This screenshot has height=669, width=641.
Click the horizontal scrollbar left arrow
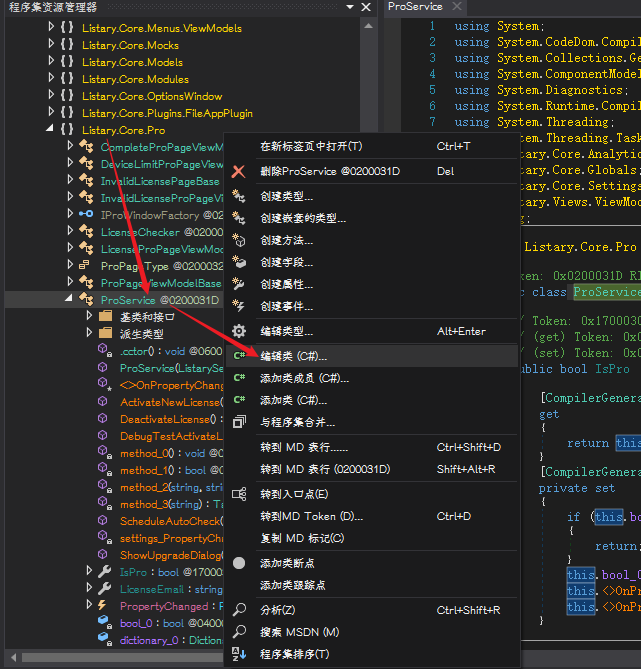pyautogui.click(x=13, y=657)
